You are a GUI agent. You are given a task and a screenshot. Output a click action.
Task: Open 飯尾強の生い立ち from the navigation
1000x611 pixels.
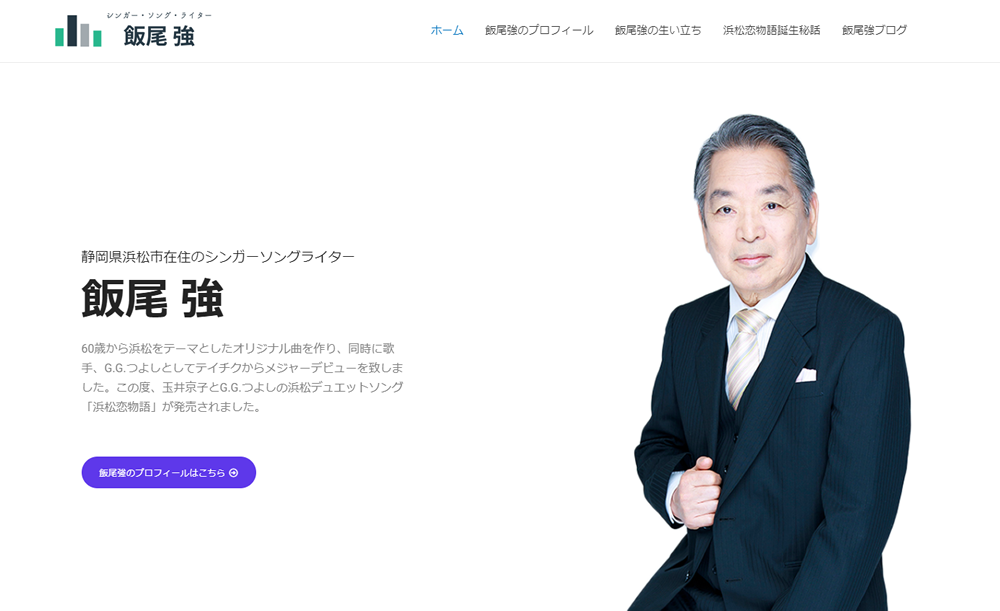[656, 30]
